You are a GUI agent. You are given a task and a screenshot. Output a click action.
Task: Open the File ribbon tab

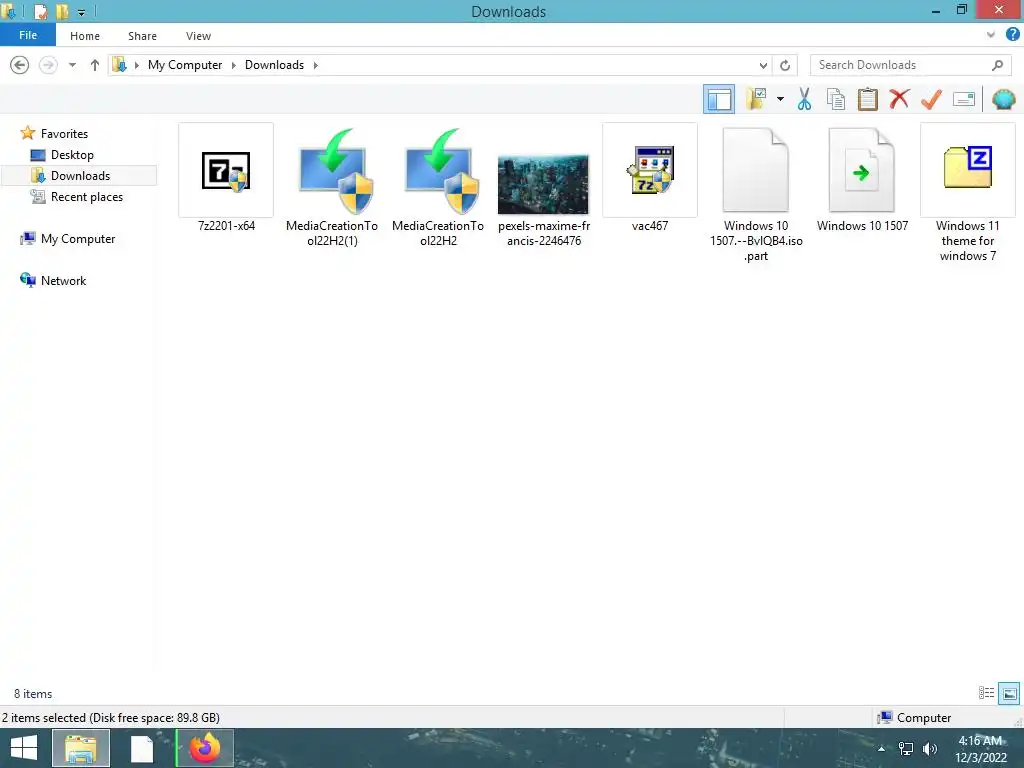click(x=28, y=35)
